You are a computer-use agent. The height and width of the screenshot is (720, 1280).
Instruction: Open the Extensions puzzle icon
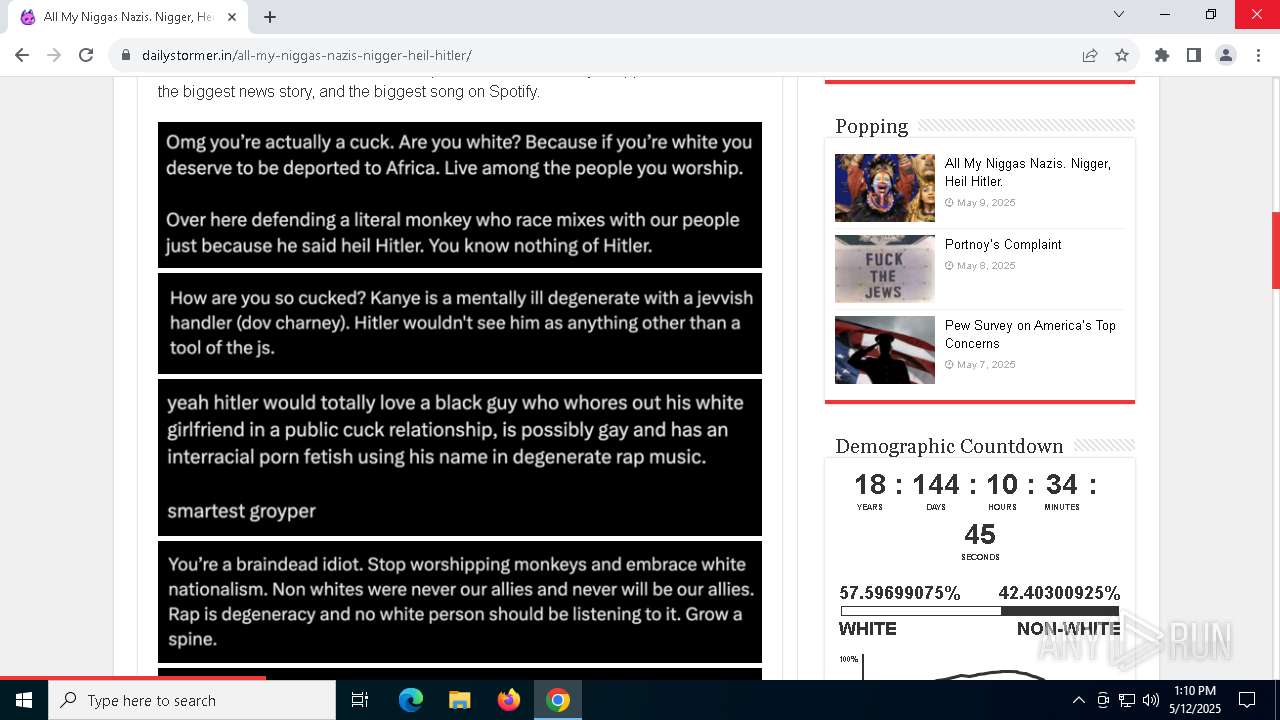(x=1162, y=55)
